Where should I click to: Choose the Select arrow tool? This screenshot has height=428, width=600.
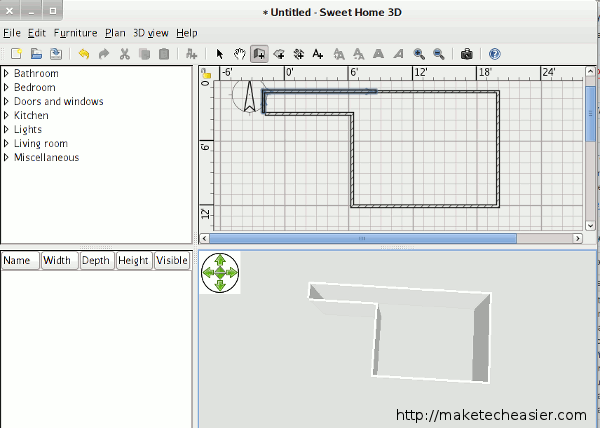coord(220,54)
